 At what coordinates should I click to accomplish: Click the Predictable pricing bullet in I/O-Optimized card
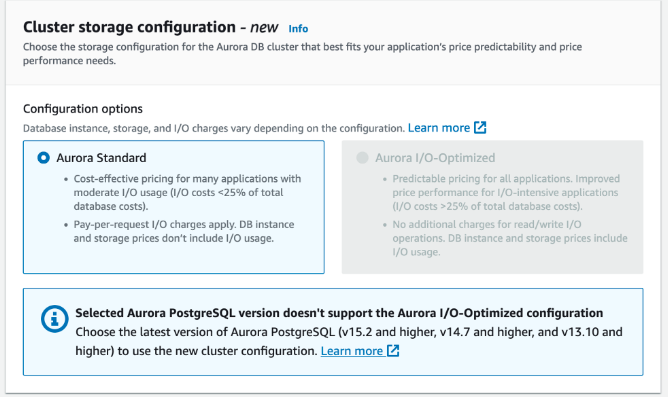(506, 192)
